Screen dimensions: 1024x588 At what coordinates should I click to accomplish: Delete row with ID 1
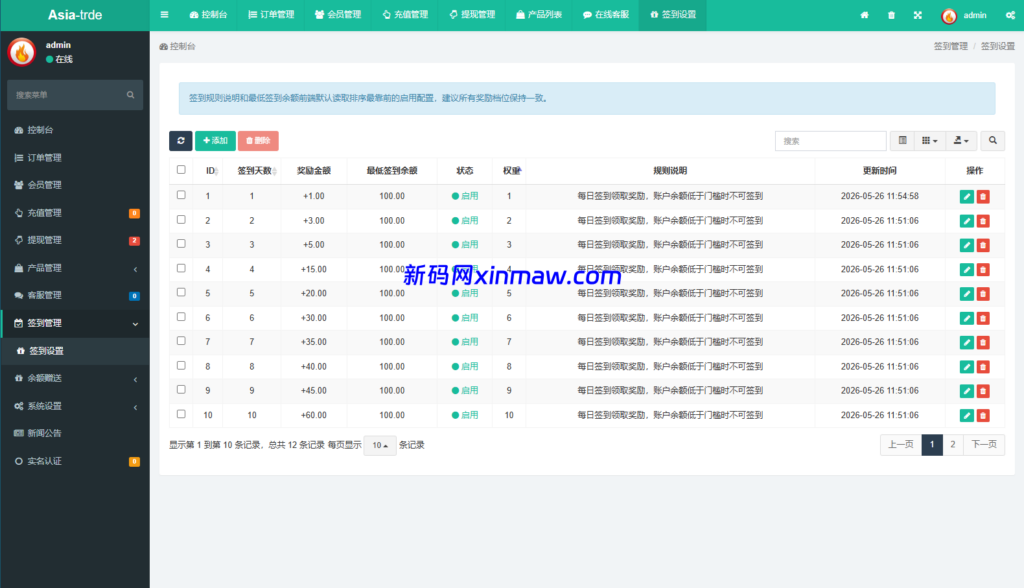pos(983,197)
